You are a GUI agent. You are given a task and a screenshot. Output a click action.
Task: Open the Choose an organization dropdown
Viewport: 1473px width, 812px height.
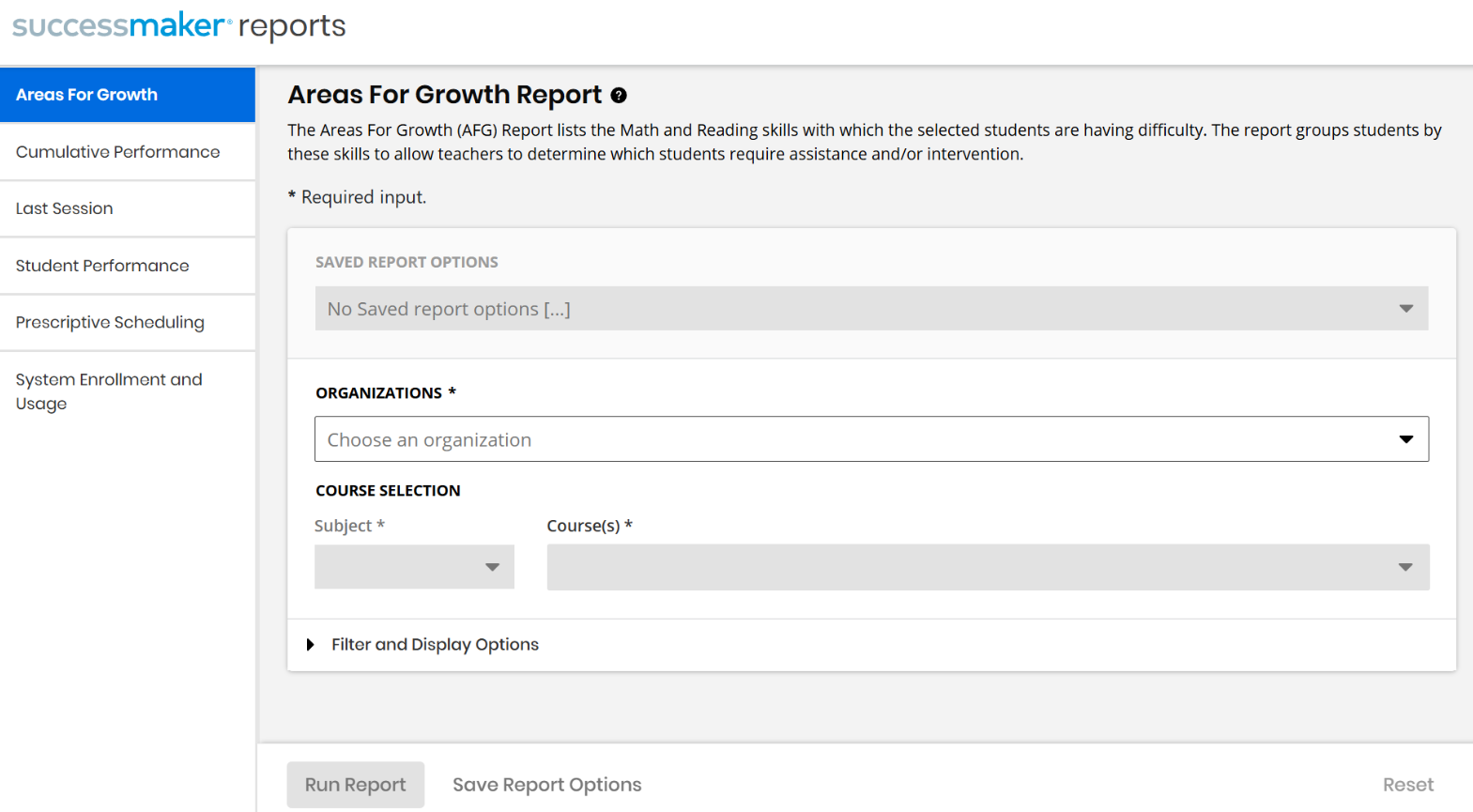(845, 439)
